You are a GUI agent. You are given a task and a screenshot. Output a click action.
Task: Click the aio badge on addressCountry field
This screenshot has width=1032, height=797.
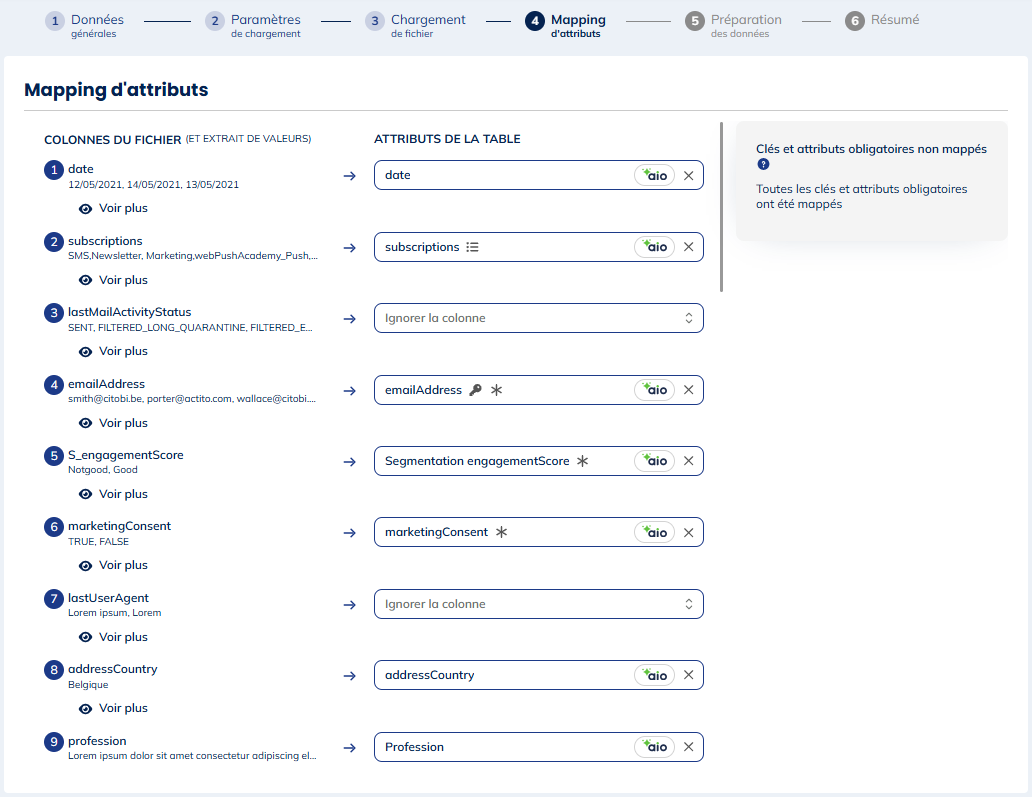point(655,676)
